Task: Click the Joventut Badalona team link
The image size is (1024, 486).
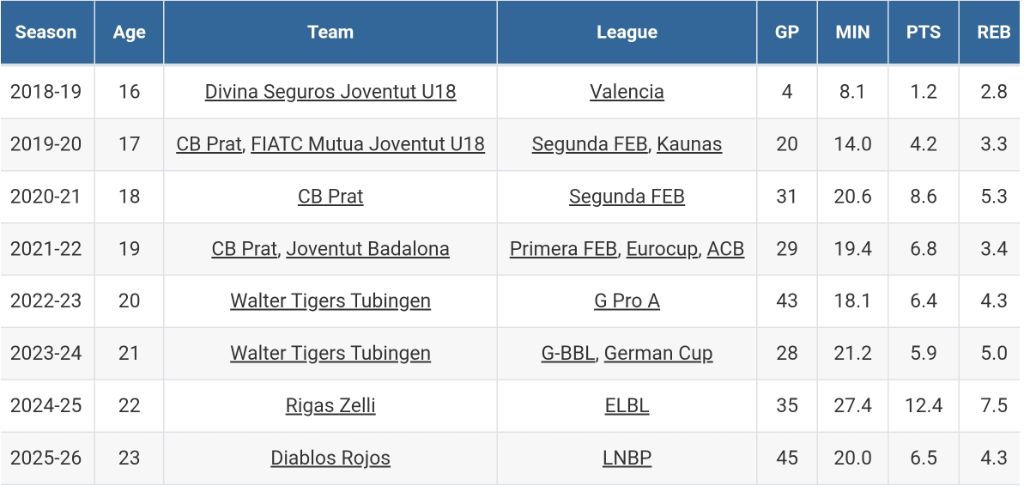Action: [367, 249]
